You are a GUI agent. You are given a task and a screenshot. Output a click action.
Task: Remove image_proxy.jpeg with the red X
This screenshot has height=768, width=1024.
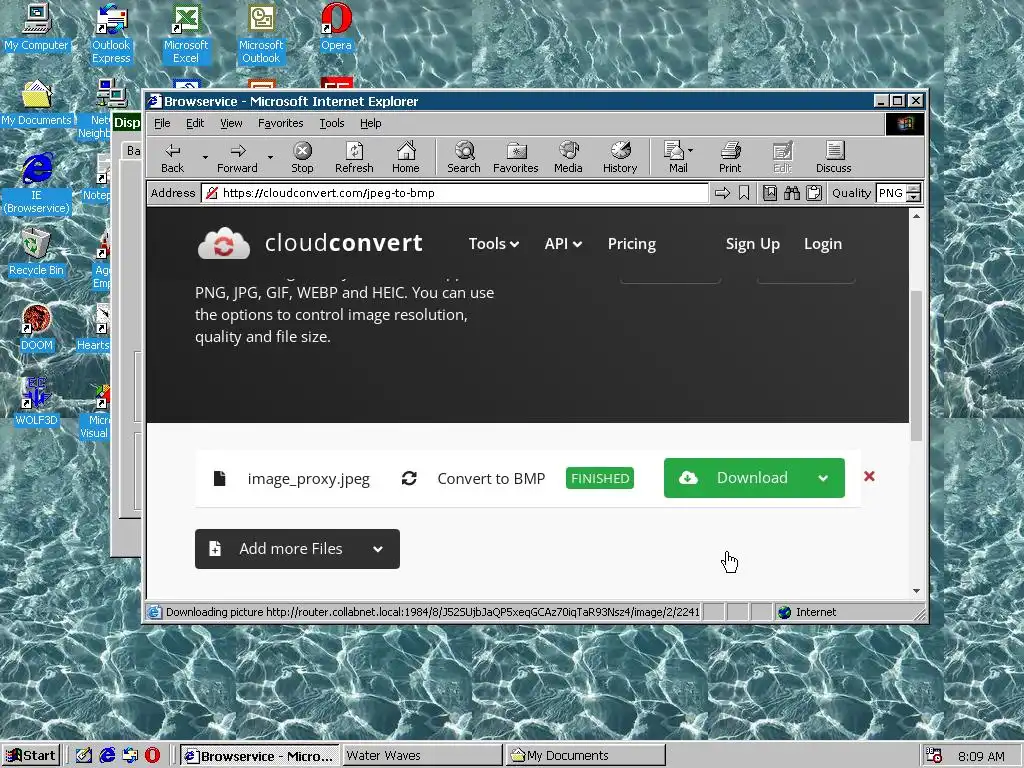click(x=869, y=476)
